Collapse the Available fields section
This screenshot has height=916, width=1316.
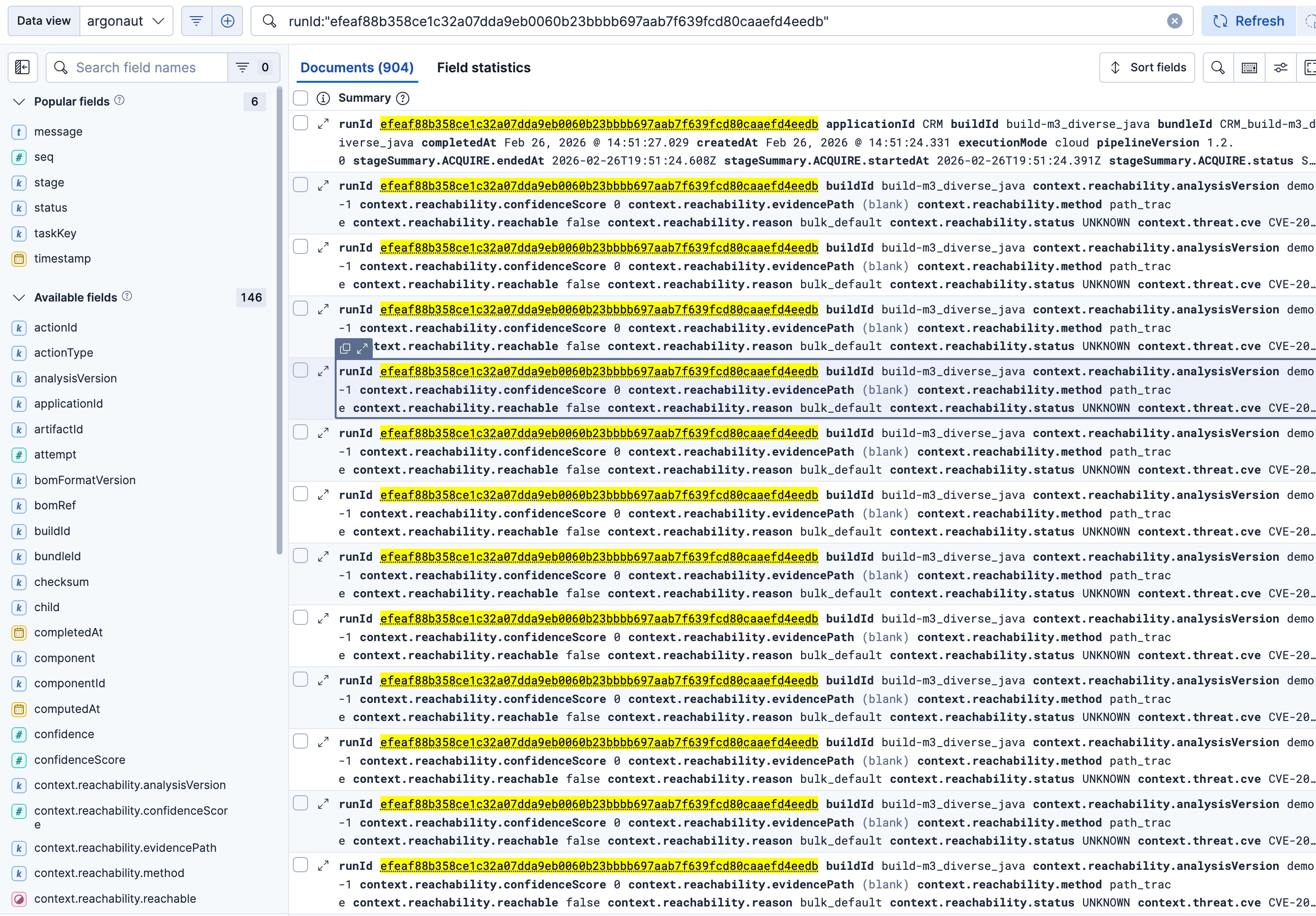(19, 298)
